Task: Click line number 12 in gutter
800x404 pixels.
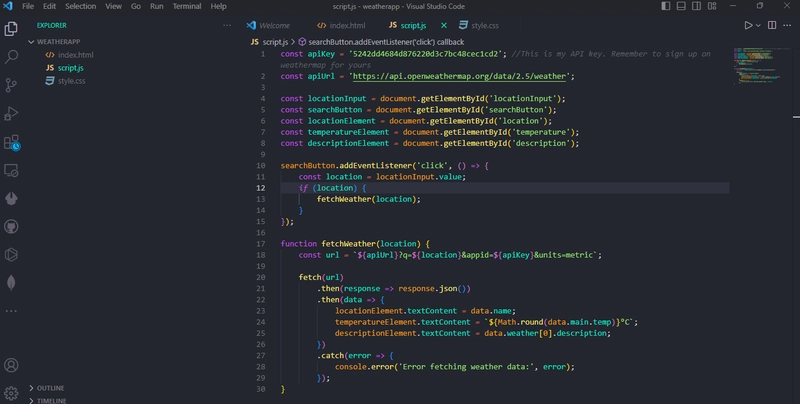Action: (x=261, y=188)
